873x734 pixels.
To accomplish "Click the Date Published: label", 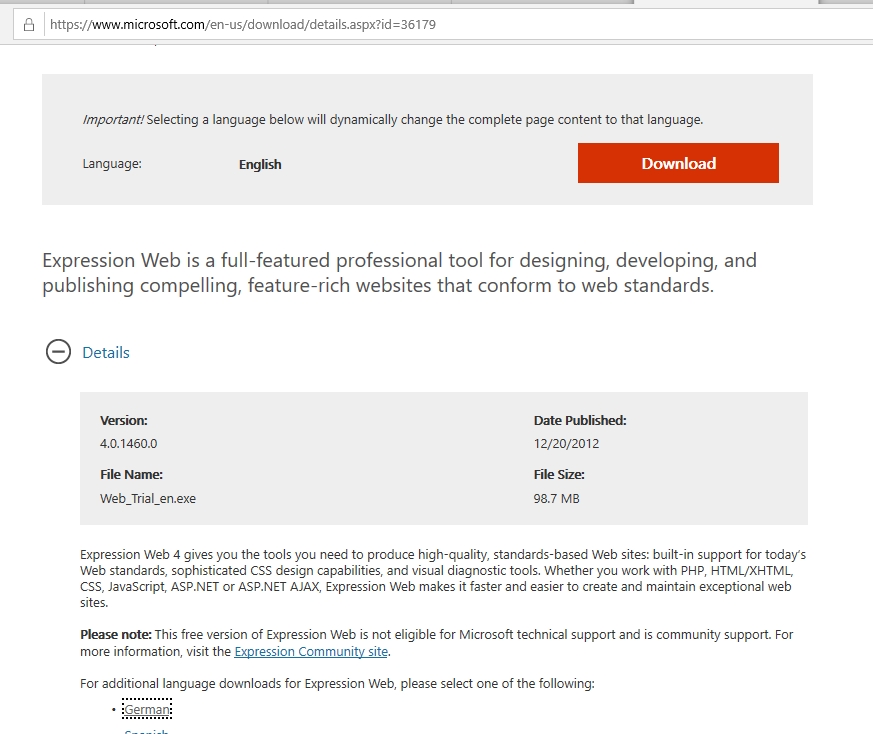I will (x=580, y=420).
